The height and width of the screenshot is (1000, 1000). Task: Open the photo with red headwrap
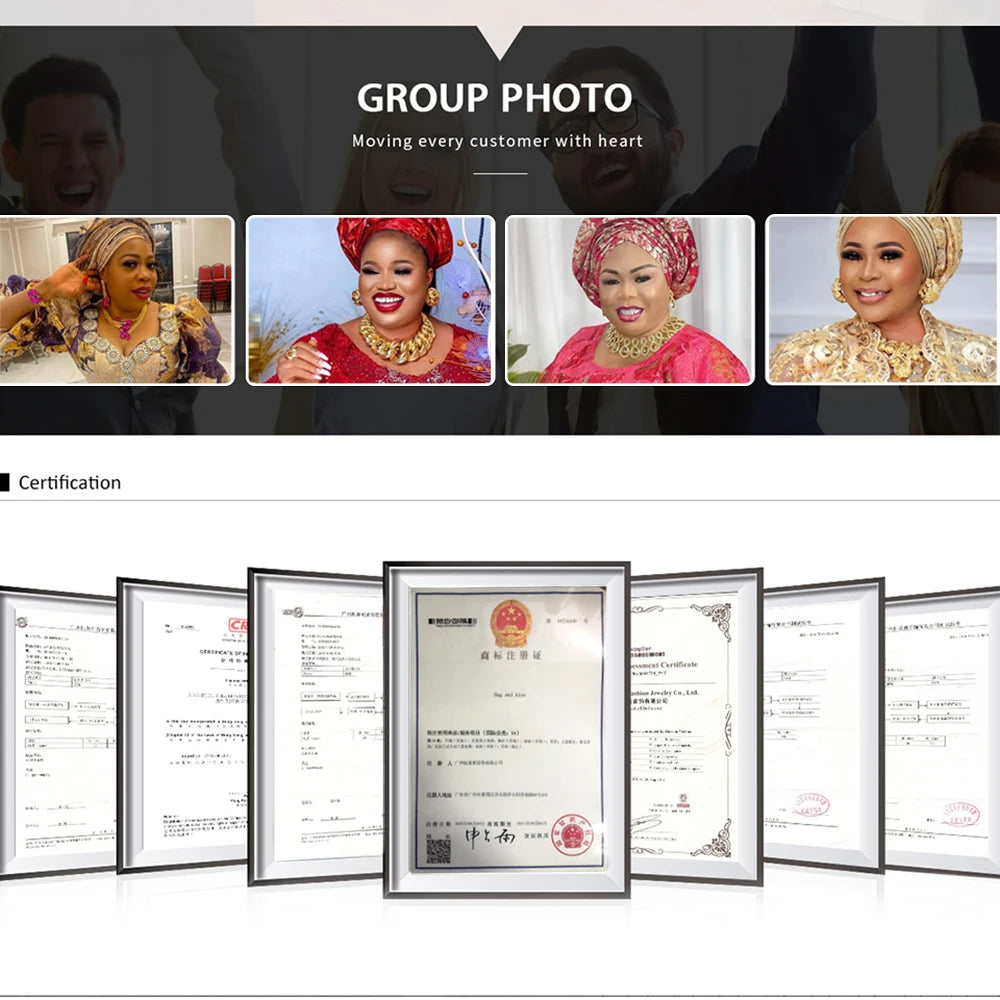pyautogui.click(x=370, y=300)
